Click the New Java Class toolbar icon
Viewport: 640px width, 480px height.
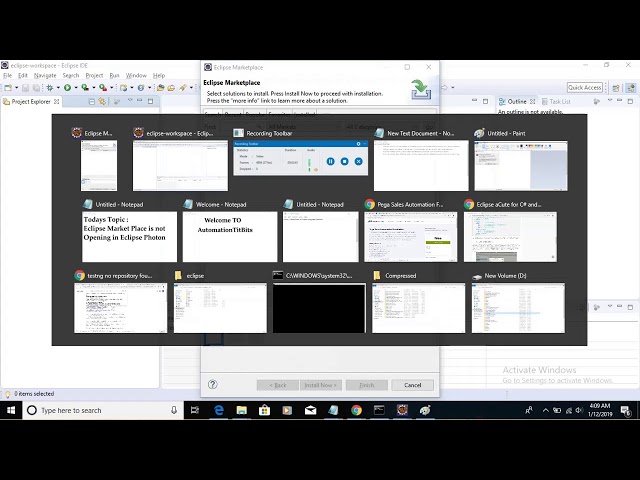(x=141, y=87)
